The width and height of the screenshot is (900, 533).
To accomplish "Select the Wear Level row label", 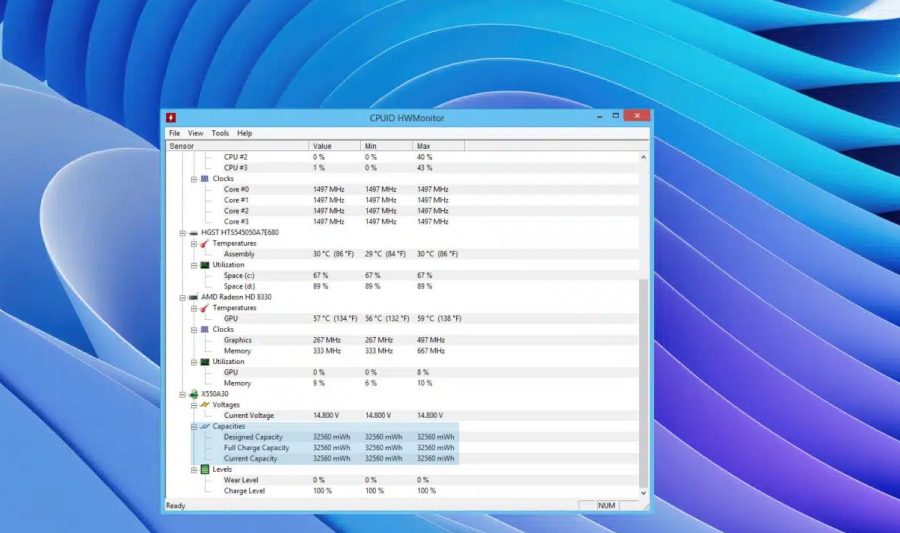I will click(x=240, y=480).
